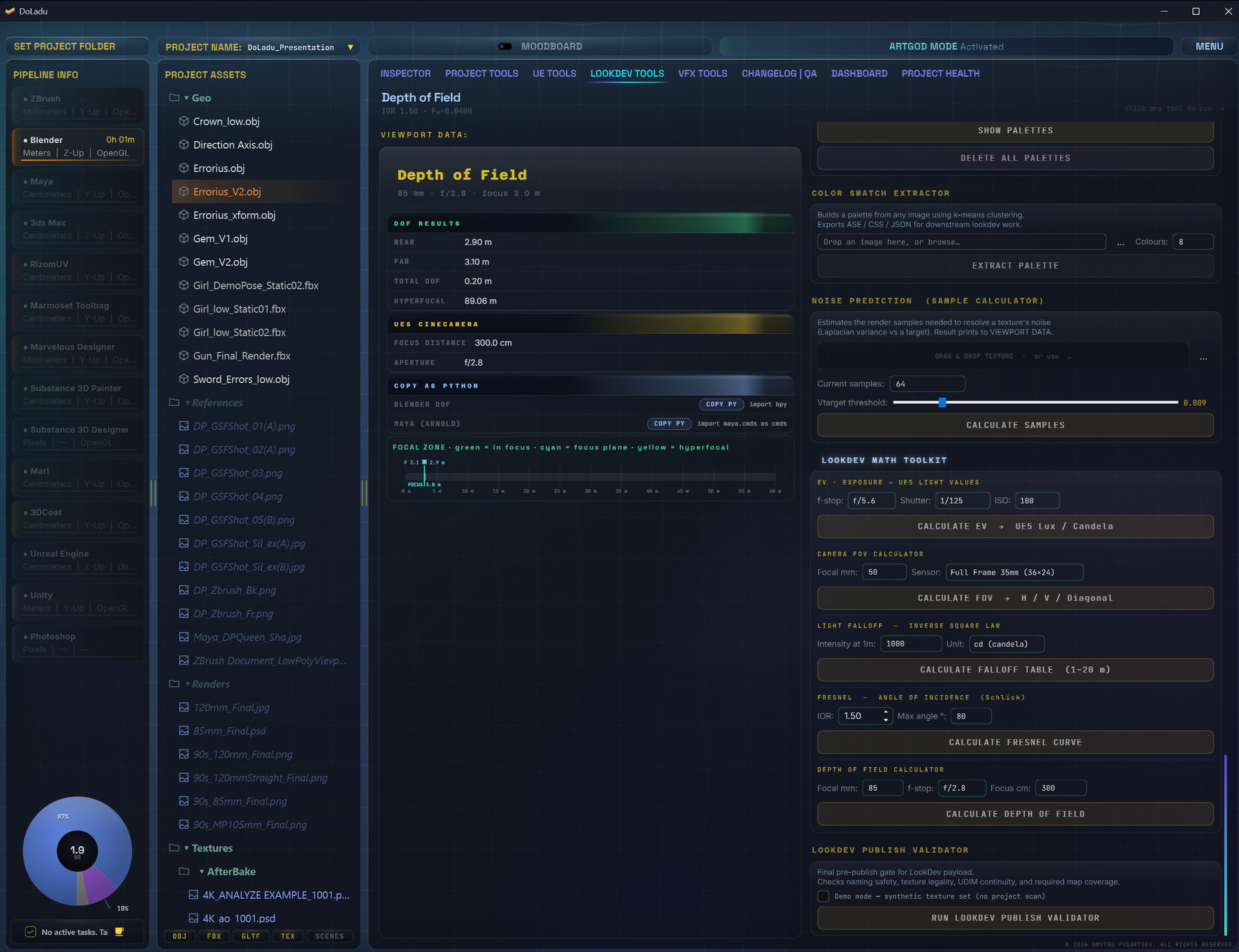
Task: Copy Blender DOF Python code
Action: click(x=721, y=405)
